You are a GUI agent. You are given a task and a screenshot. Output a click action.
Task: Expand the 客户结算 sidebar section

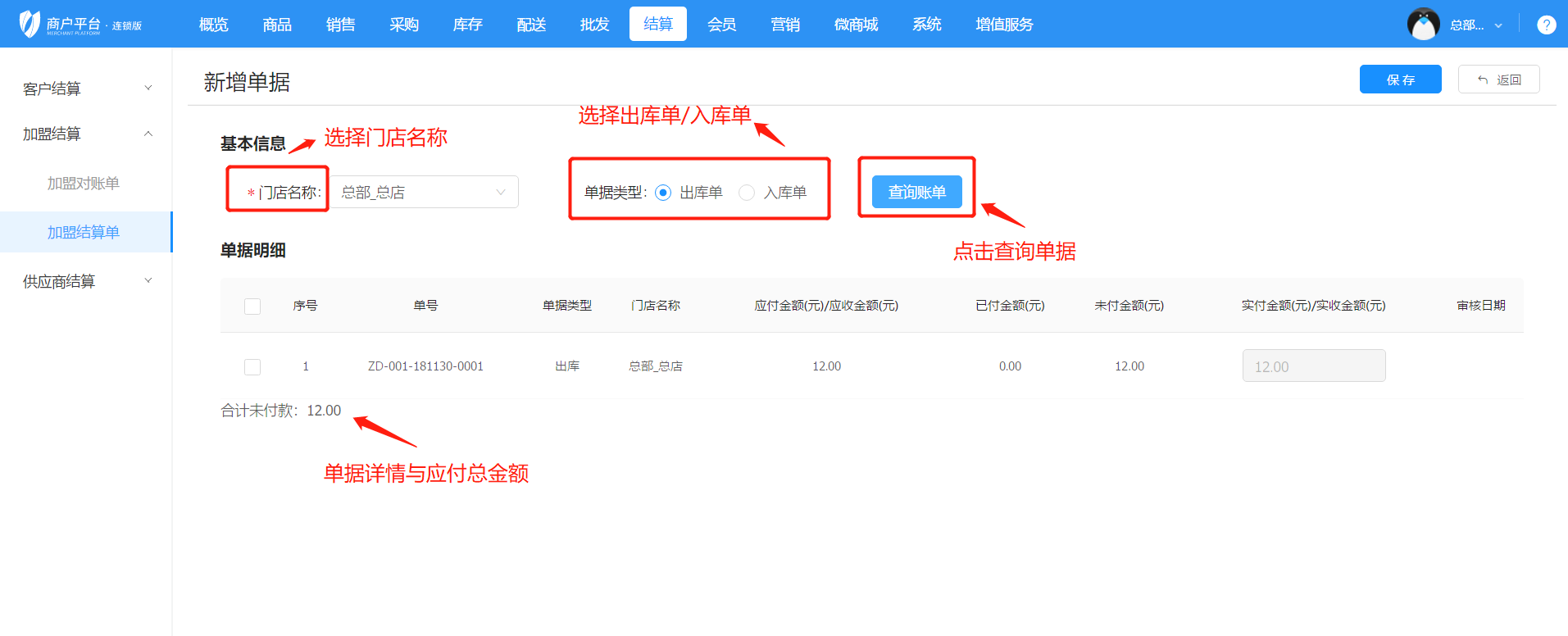(86, 89)
